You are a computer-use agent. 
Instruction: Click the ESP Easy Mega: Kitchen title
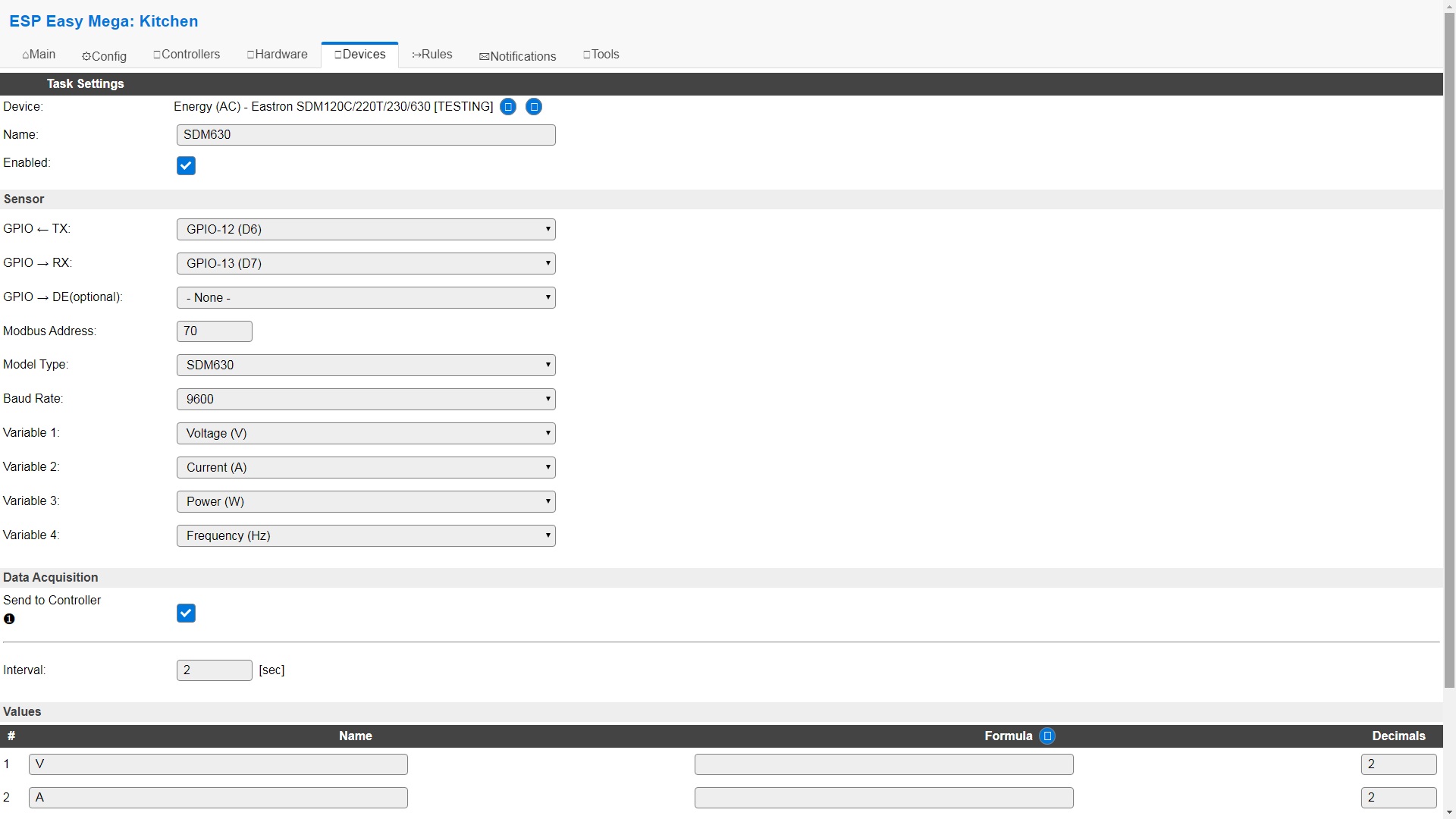click(104, 21)
